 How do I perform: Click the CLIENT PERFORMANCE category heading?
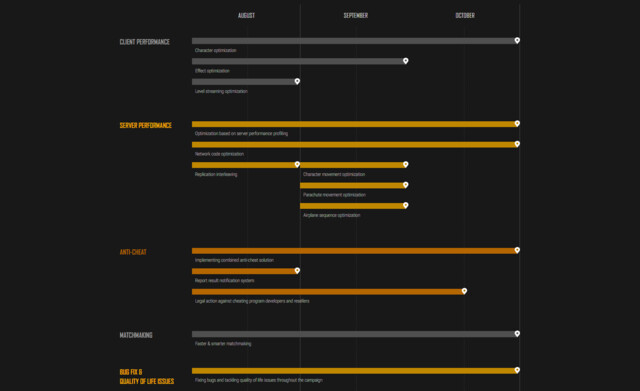144,42
